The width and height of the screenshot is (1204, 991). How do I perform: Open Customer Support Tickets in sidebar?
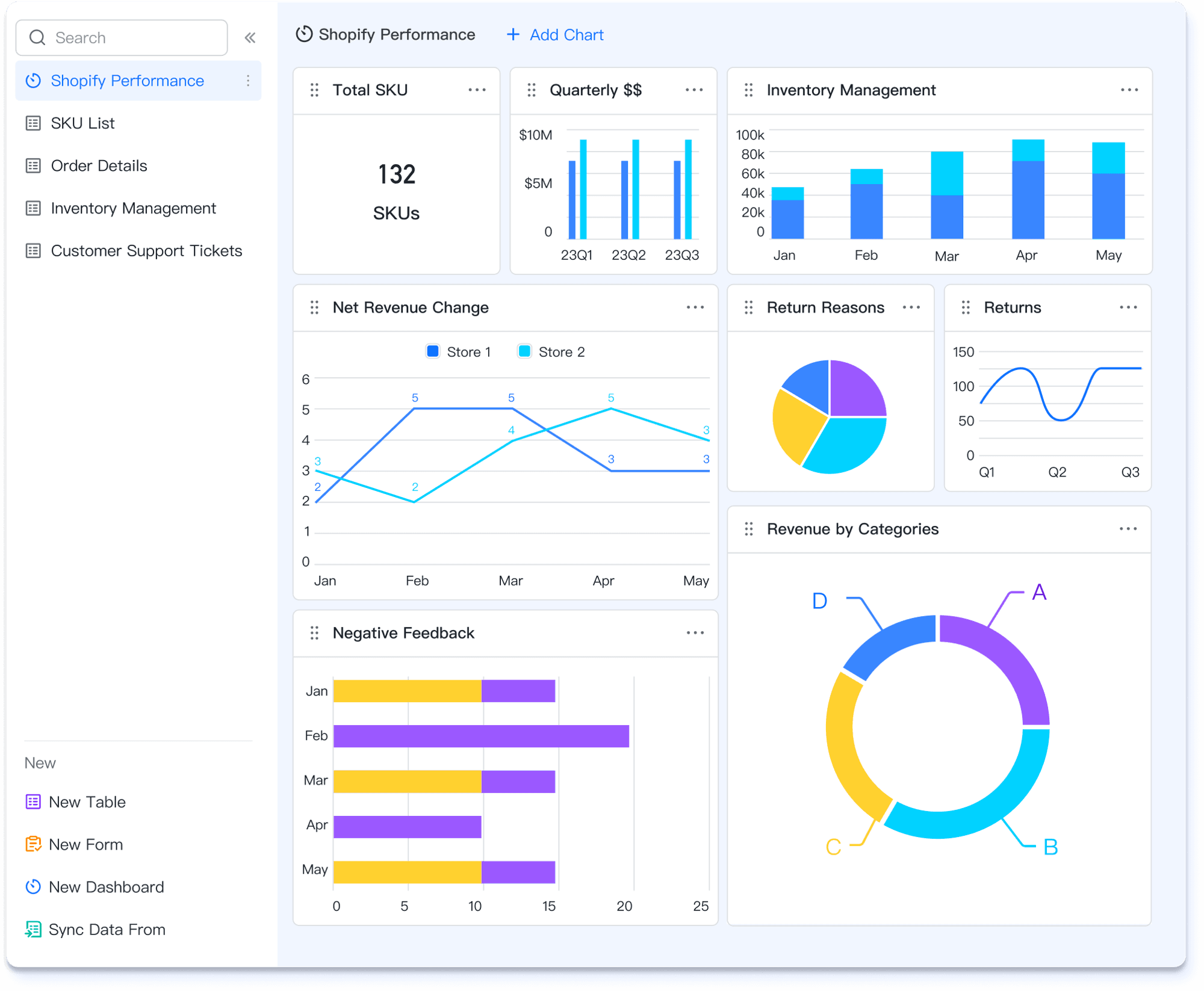pyautogui.click(x=146, y=251)
